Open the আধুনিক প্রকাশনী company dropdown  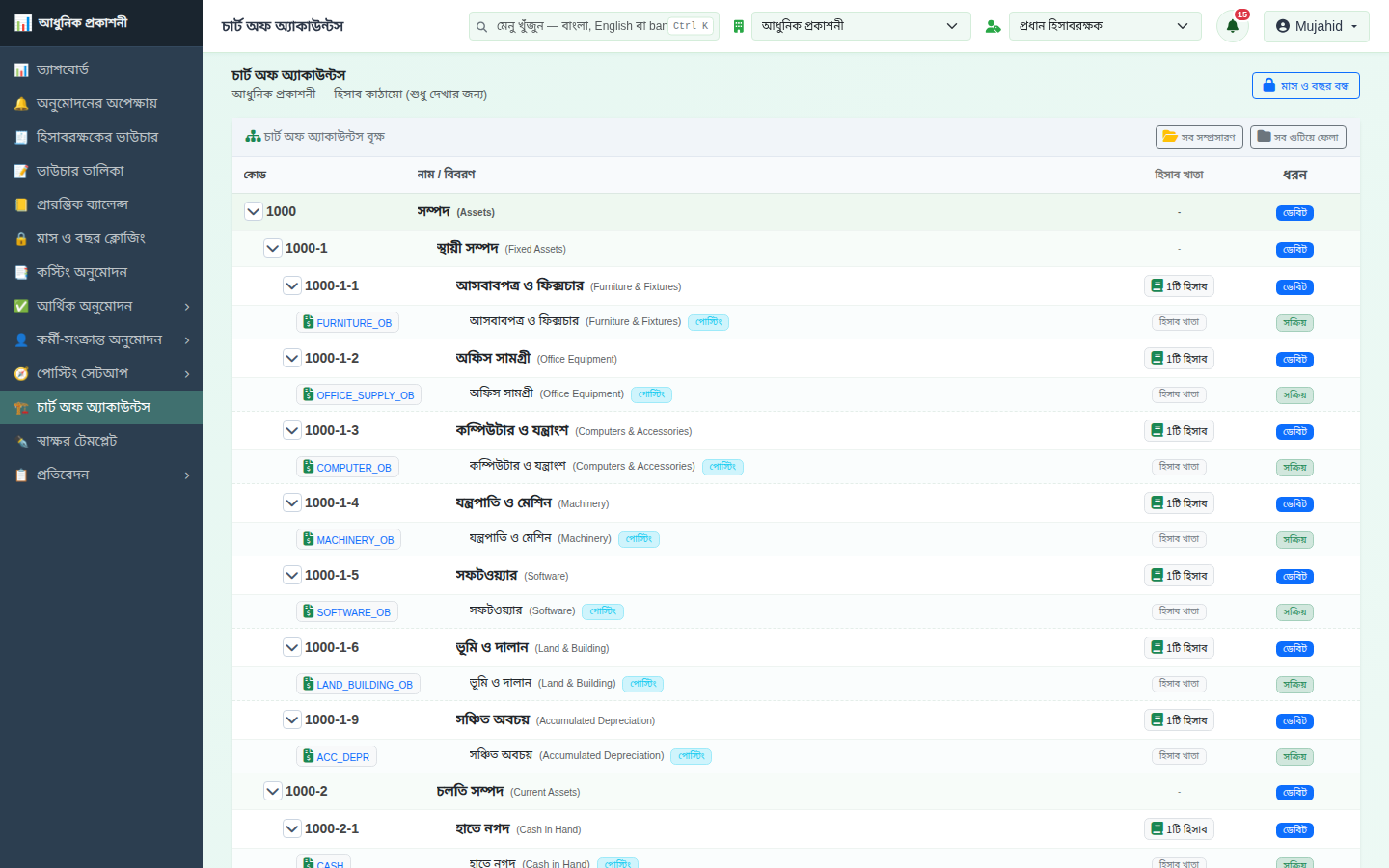click(x=860, y=26)
